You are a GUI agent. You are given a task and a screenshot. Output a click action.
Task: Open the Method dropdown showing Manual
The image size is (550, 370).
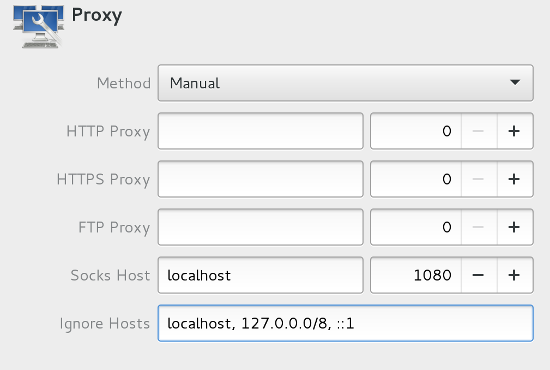click(346, 83)
